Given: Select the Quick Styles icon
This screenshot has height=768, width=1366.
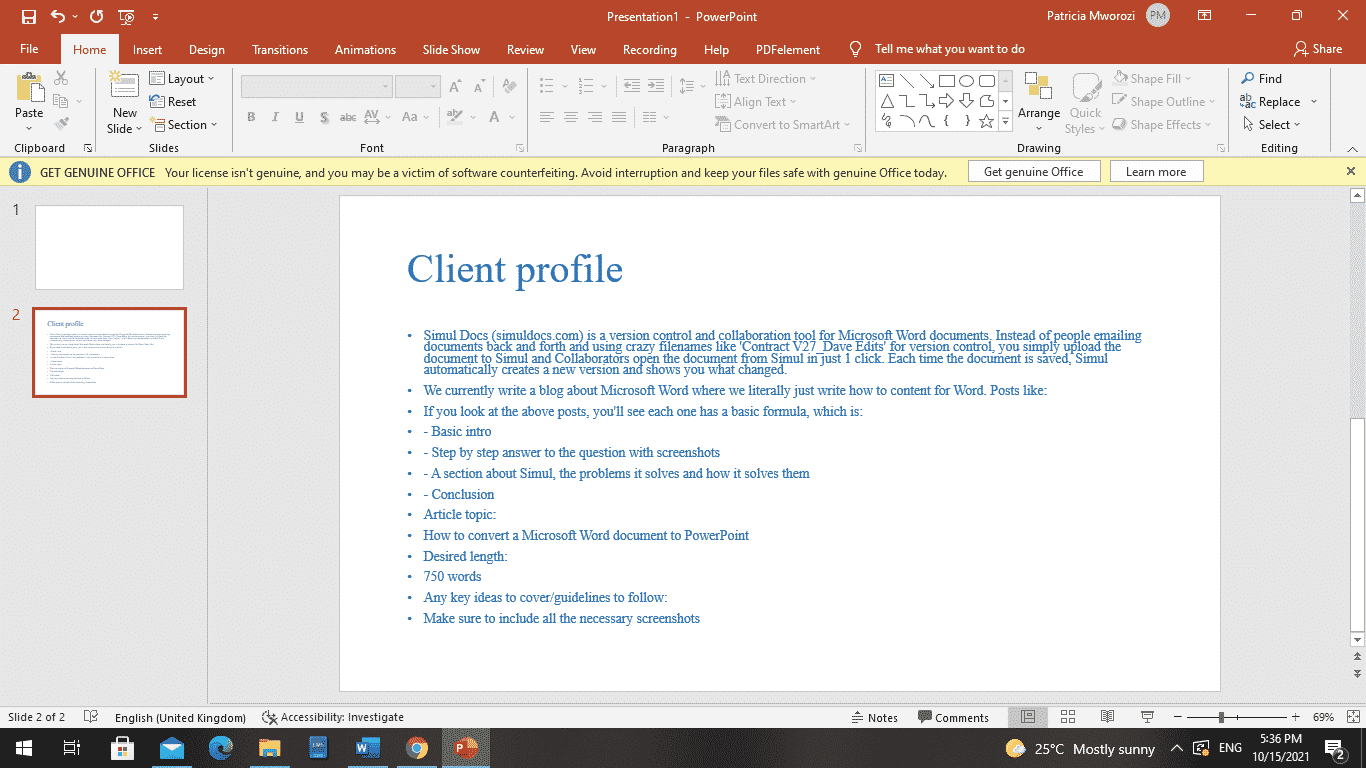Looking at the screenshot, I should pyautogui.click(x=1085, y=100).
